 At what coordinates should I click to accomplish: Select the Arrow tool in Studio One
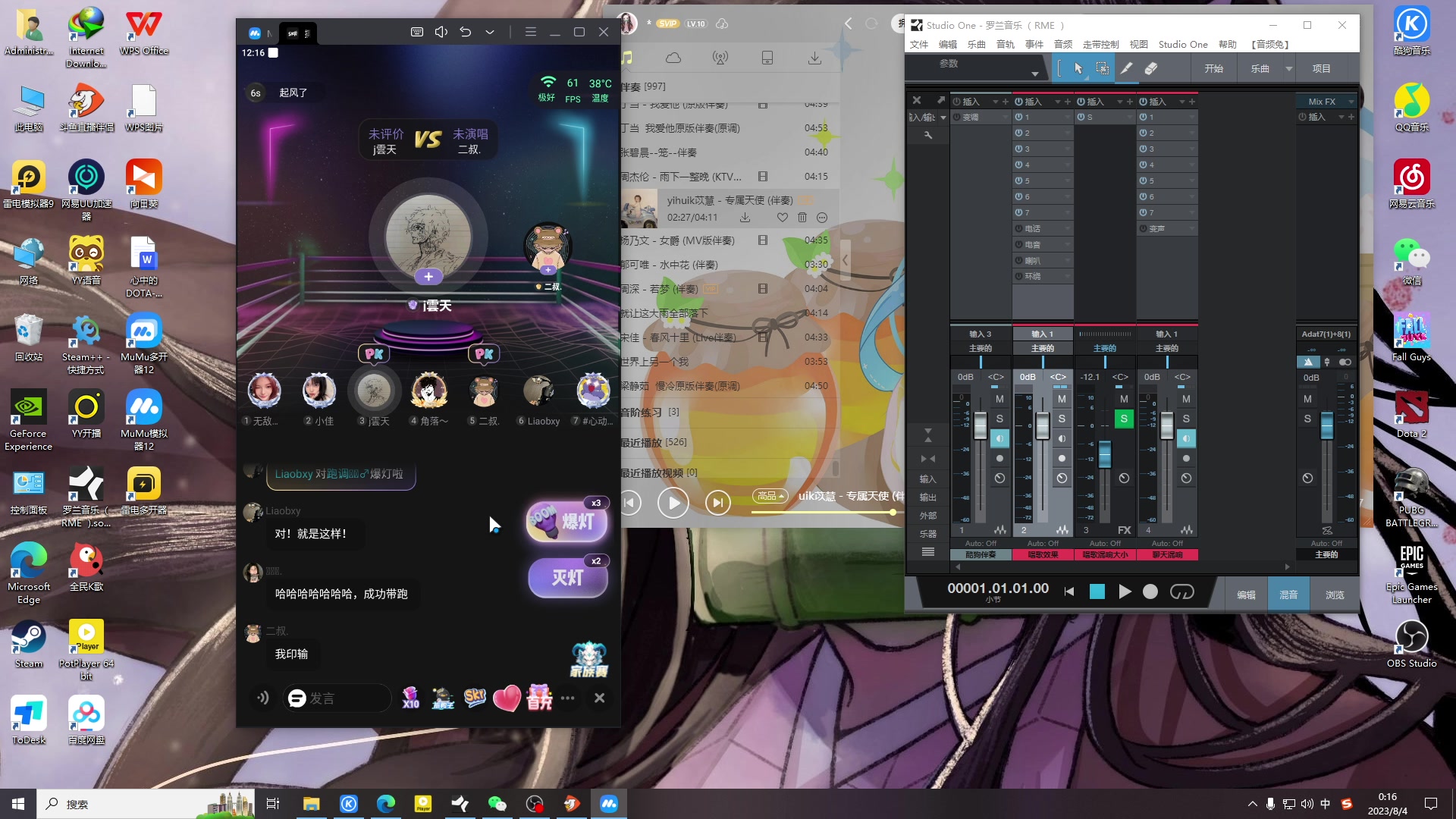(x=1078, y=68)
